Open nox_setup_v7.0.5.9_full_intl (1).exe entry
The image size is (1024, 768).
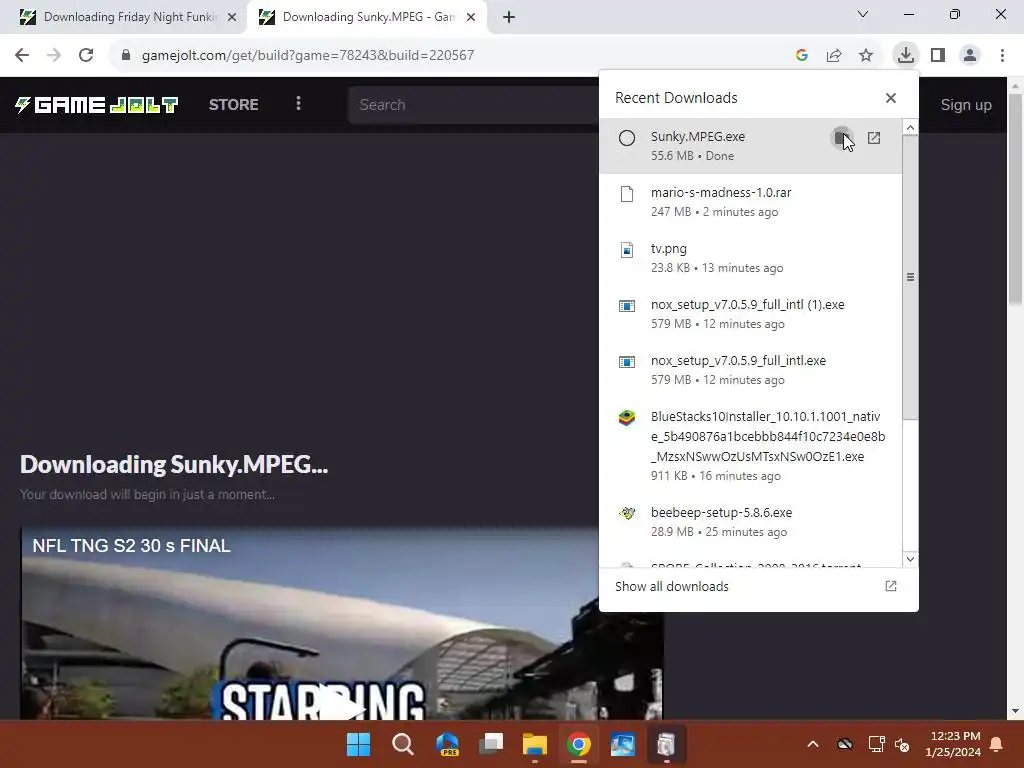coord(751,314)
